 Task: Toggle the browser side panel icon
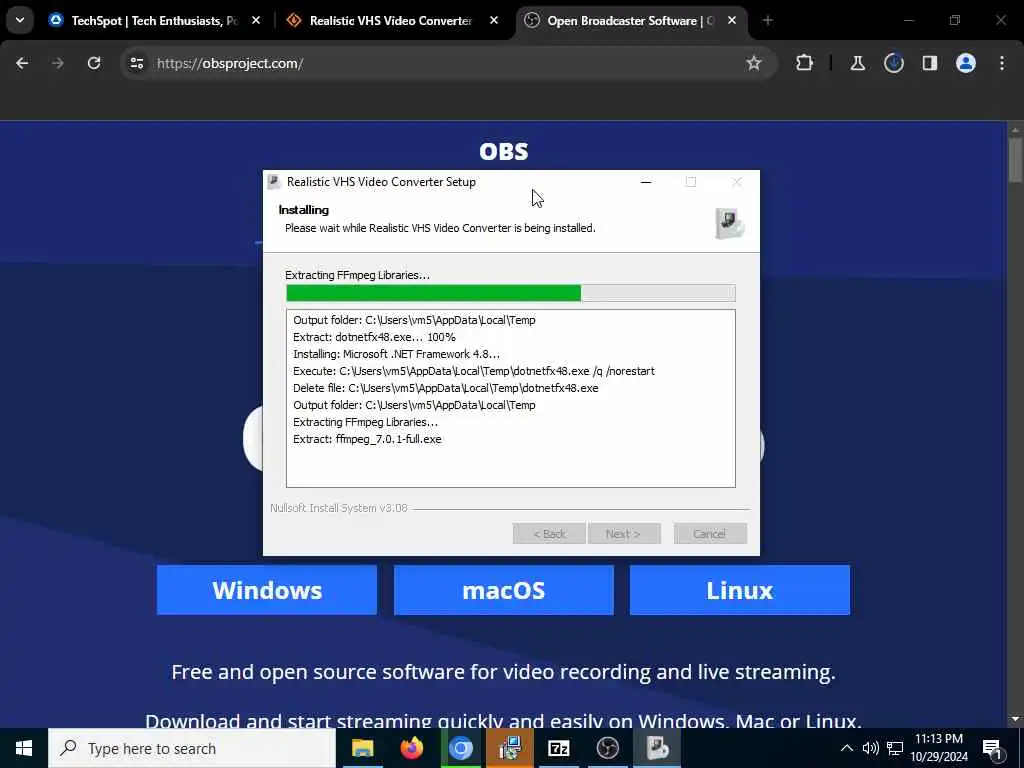tap(929, 63)
